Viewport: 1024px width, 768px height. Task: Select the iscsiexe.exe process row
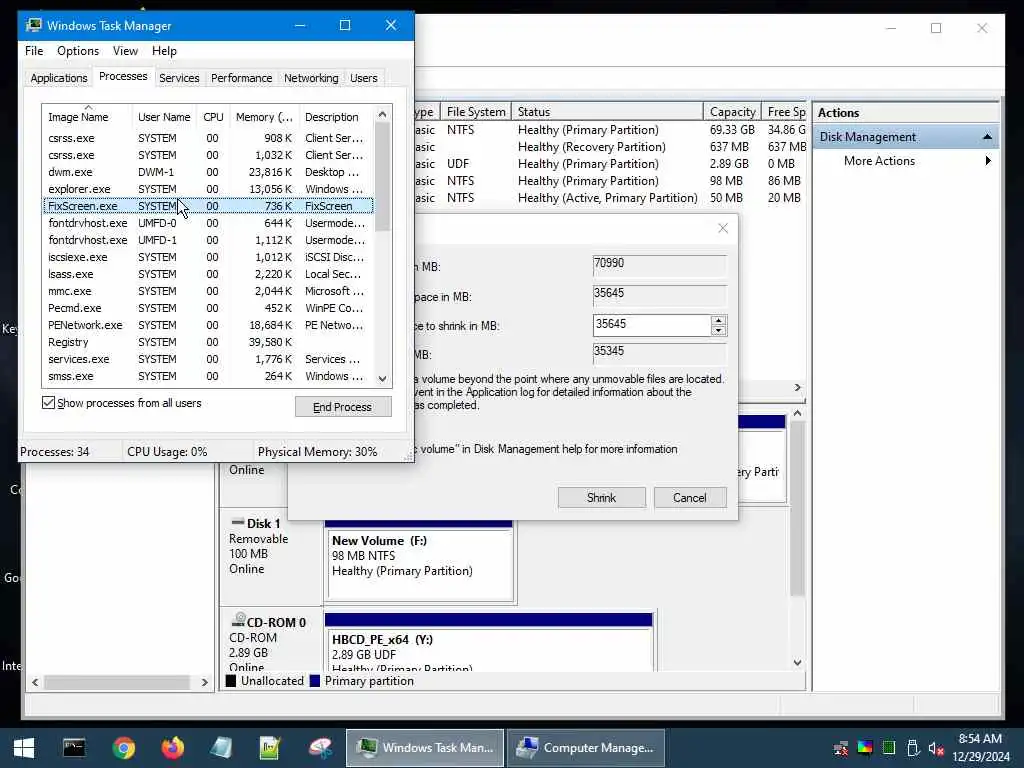[x=208, y=257]
